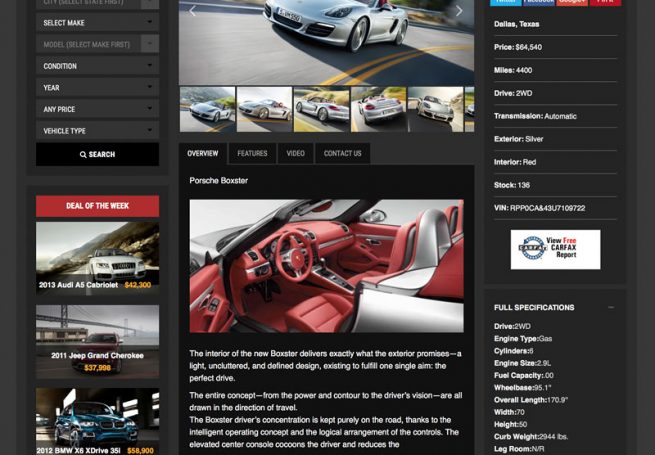Click the $37,998 Jeep price label
The height and width of the screenshot is (455, 655).
[x=97, y=368]
